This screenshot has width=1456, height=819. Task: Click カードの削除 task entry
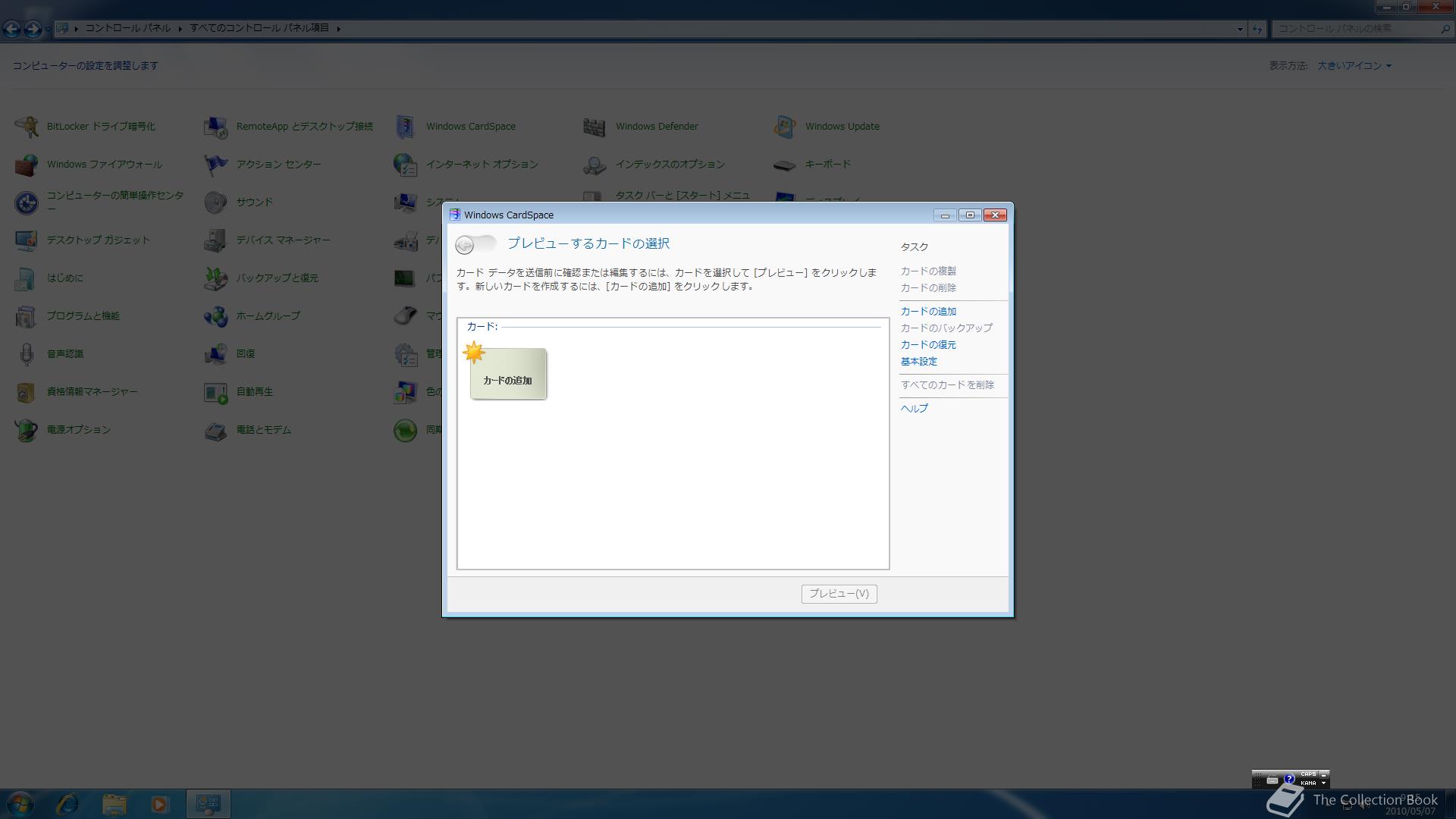[x=928, y=288]
